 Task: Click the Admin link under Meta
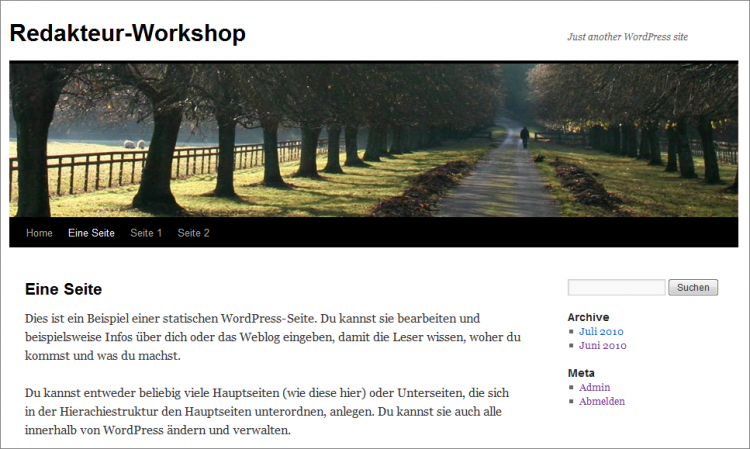(x=594, y=387)
